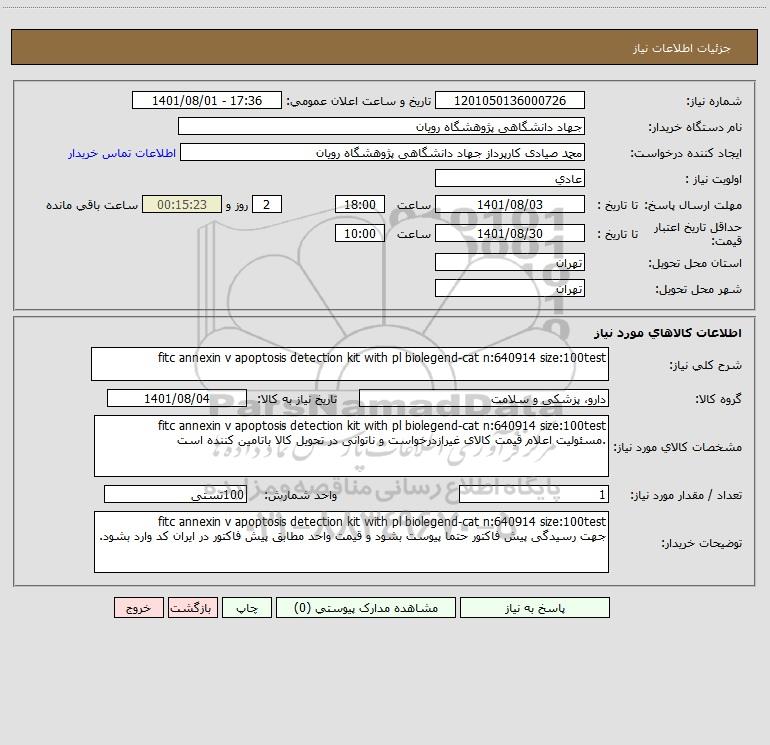
Task: Click delivery city field تهران
Action: click(510, 288)
